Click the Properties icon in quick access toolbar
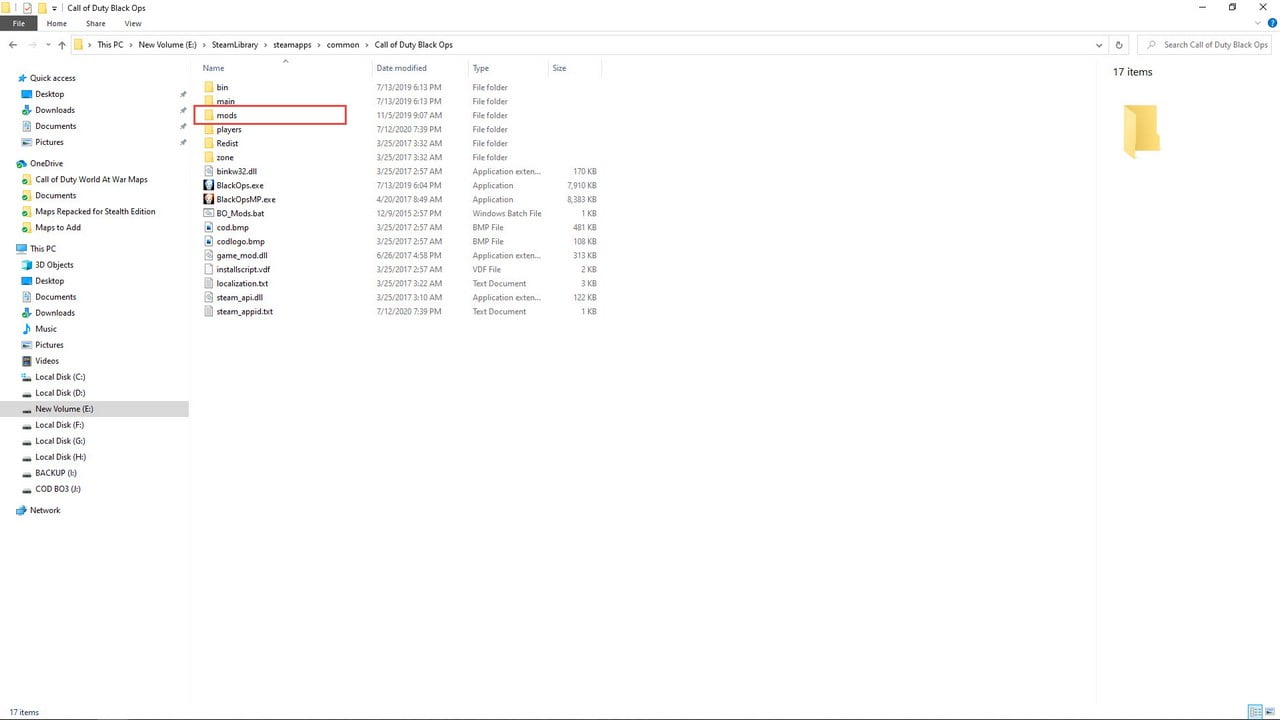 coord(27,8)
